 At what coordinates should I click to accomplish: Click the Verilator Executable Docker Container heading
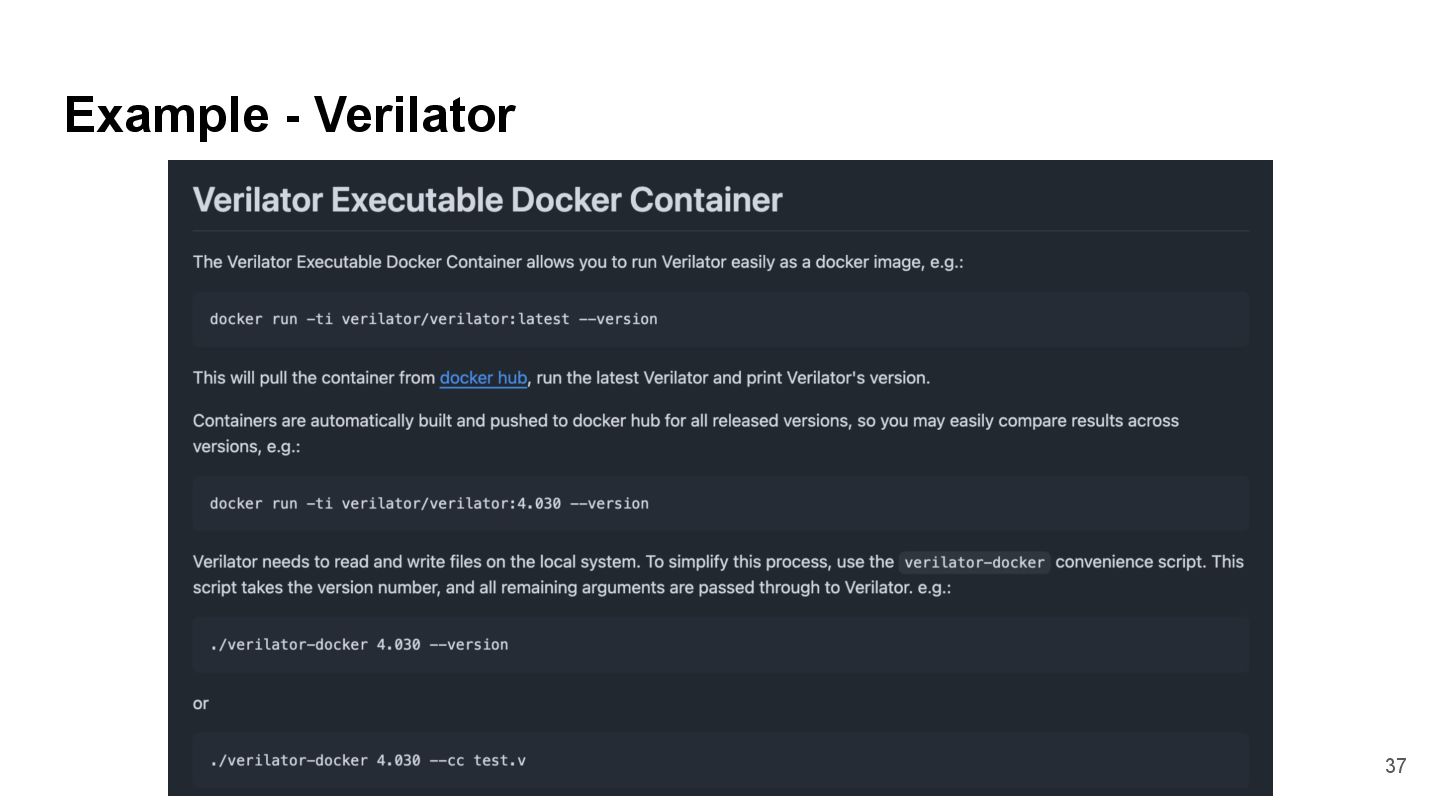[487, 200]
